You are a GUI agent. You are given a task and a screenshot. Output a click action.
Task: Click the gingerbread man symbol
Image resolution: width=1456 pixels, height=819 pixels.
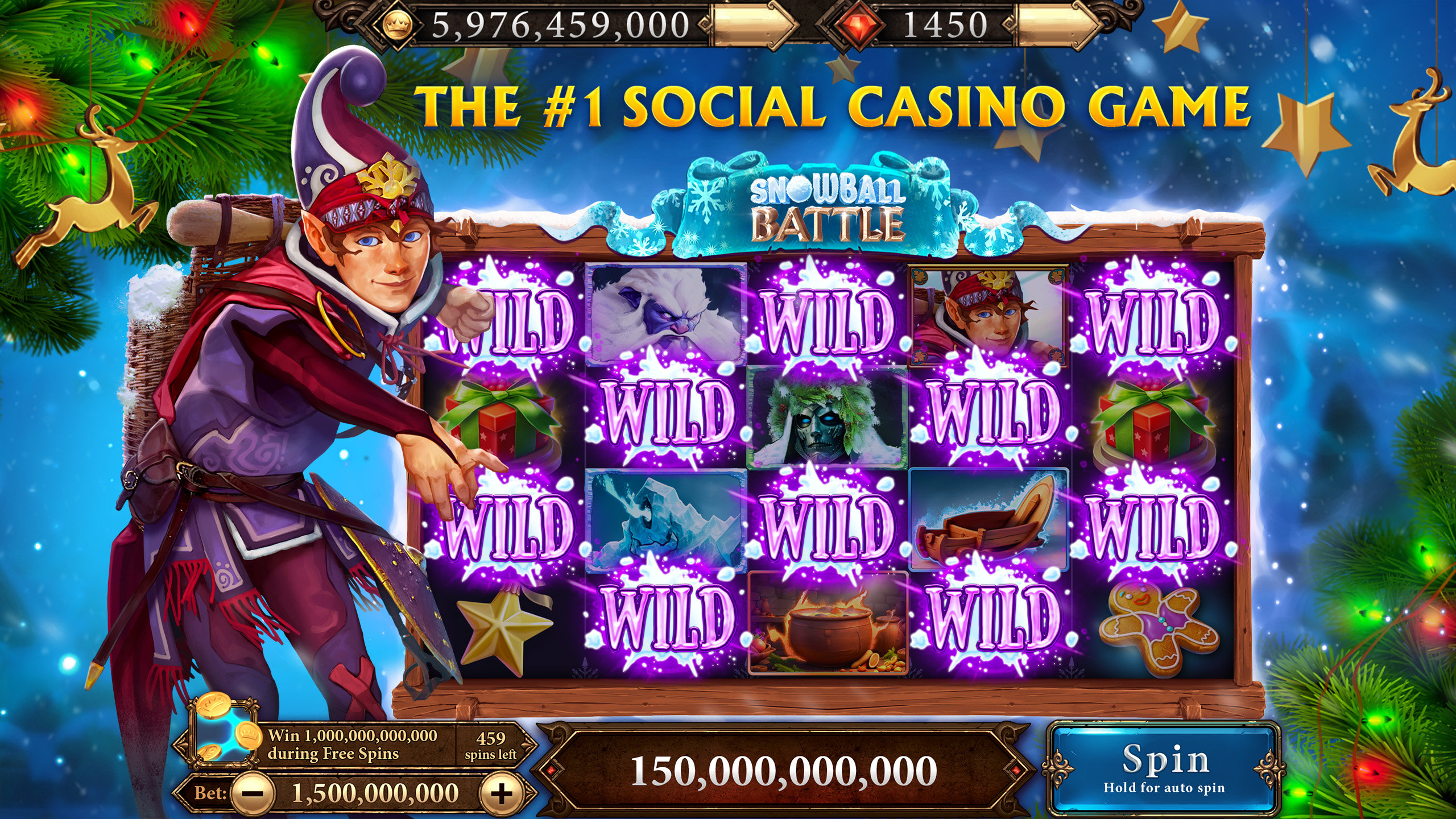[1158, 628]
